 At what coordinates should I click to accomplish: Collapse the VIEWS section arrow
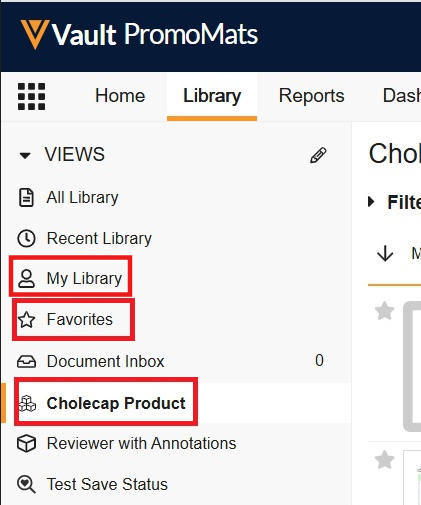pos(25,155)
